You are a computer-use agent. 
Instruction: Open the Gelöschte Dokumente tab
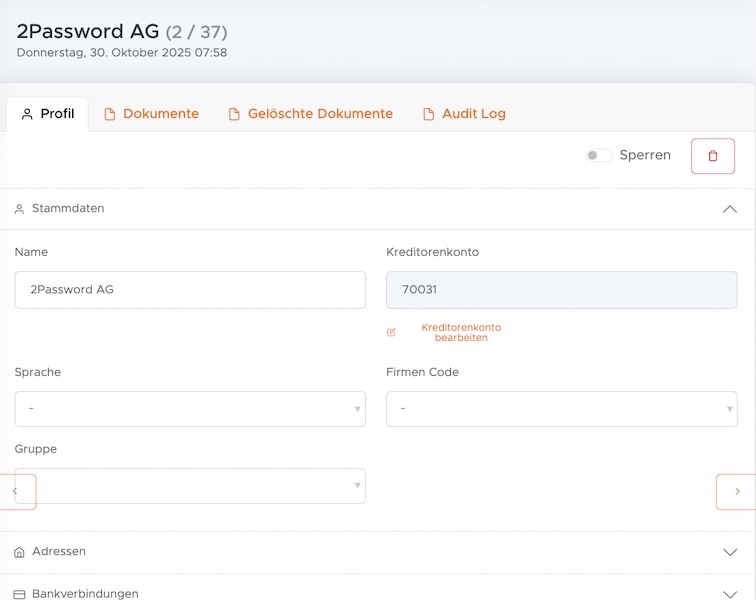[x=318, y=114]
